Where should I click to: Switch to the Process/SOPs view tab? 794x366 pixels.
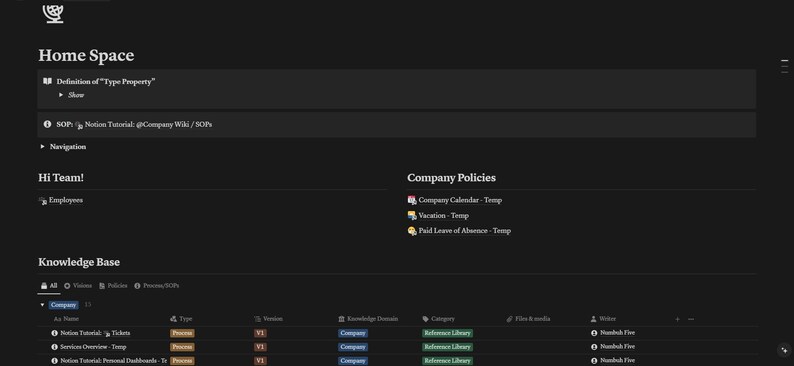(156, 286)
